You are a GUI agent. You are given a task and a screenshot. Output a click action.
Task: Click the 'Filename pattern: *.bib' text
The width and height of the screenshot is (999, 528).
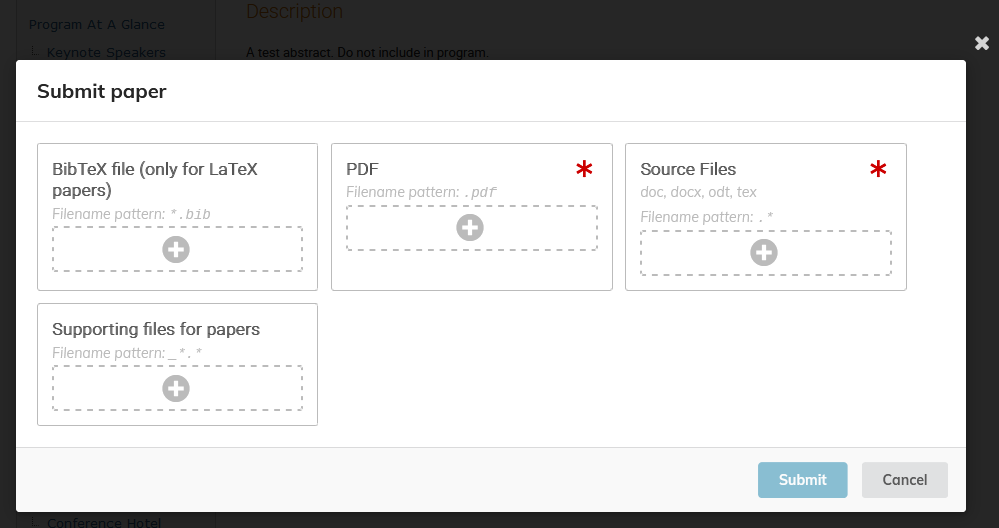[x=131, y=214]
